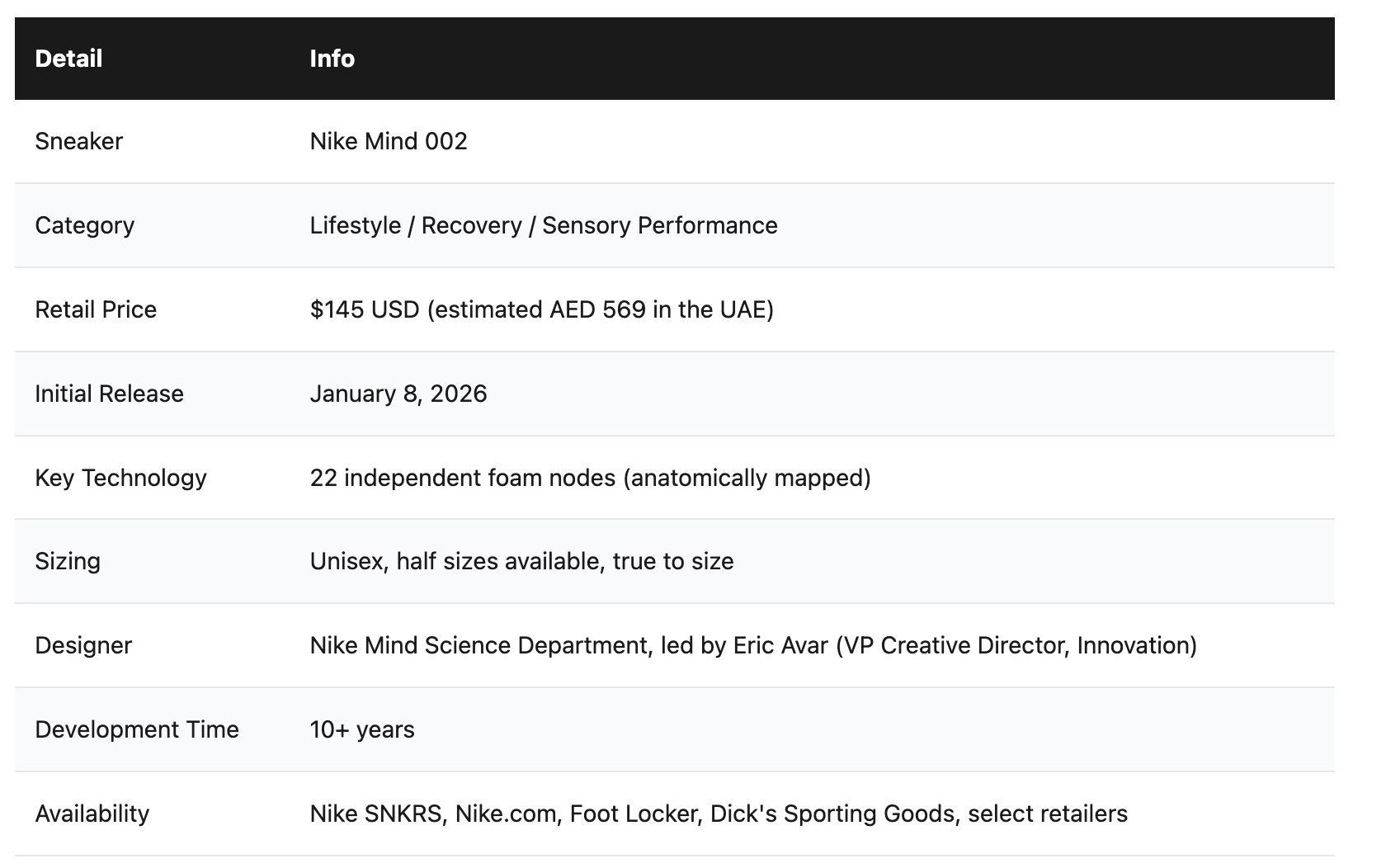Viewport: 1386px width, 868px height.
Task: Select the "Sizing" row label
Action: [68, 561]
